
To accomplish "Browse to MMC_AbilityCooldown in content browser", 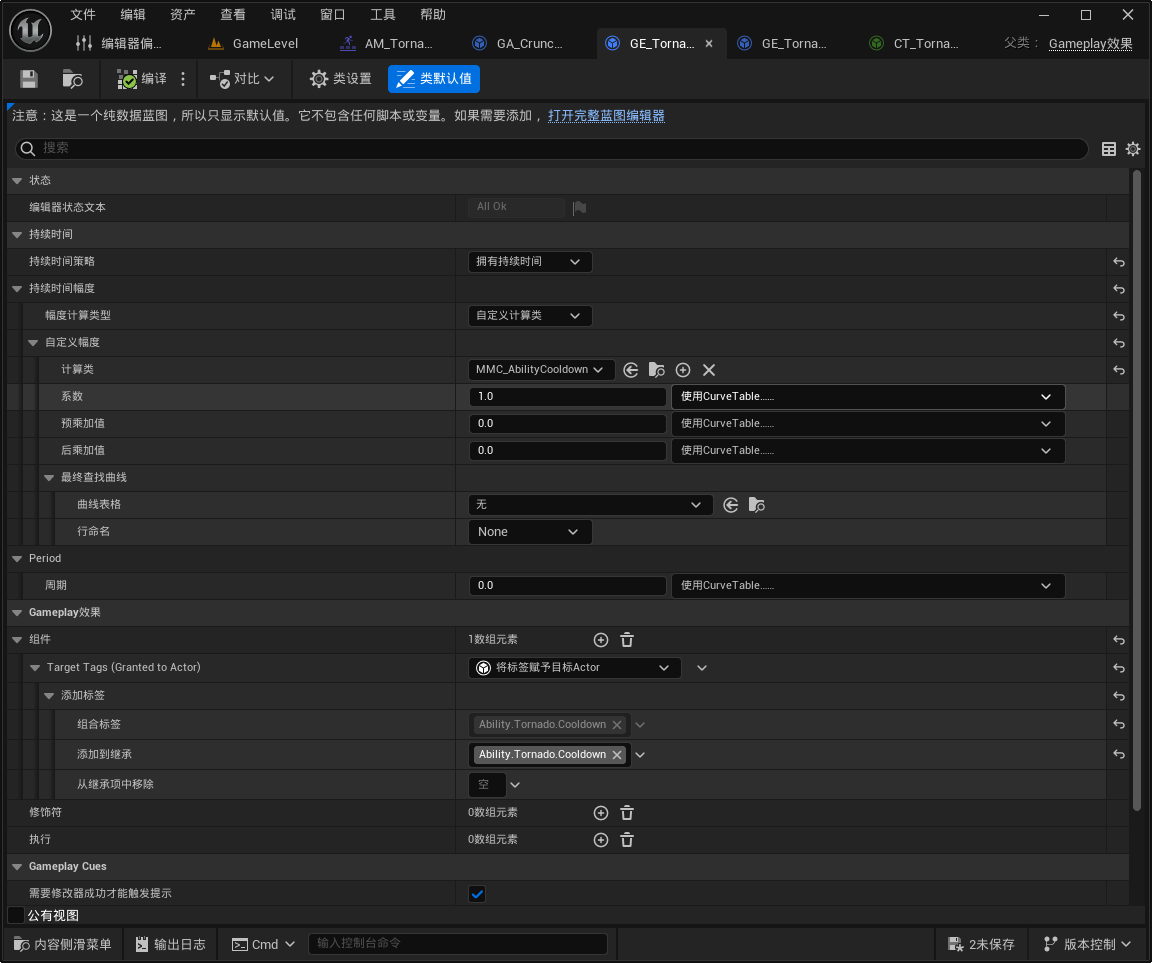I will point(657,370).
